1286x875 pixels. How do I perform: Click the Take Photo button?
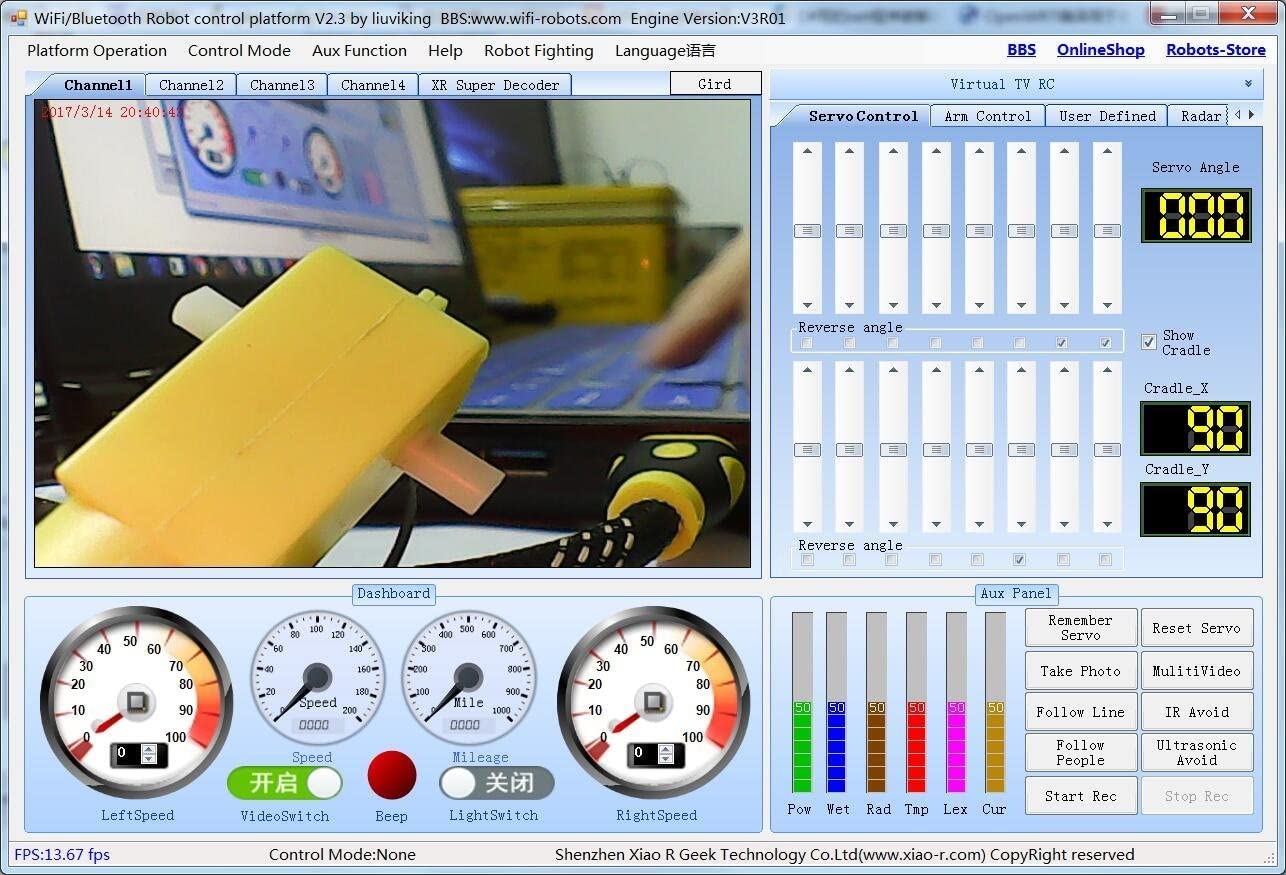[x=1080, y=671]
